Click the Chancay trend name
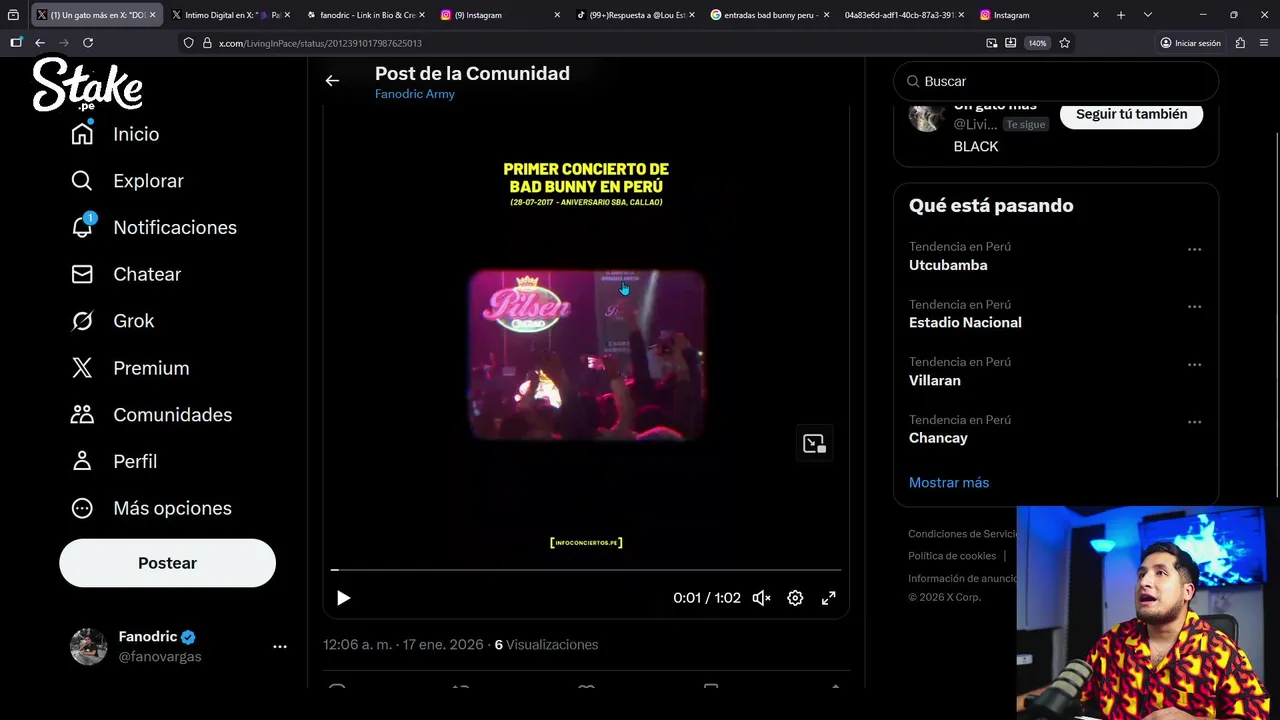Viewport: 1280px width, 720px height. pos(938,438)
